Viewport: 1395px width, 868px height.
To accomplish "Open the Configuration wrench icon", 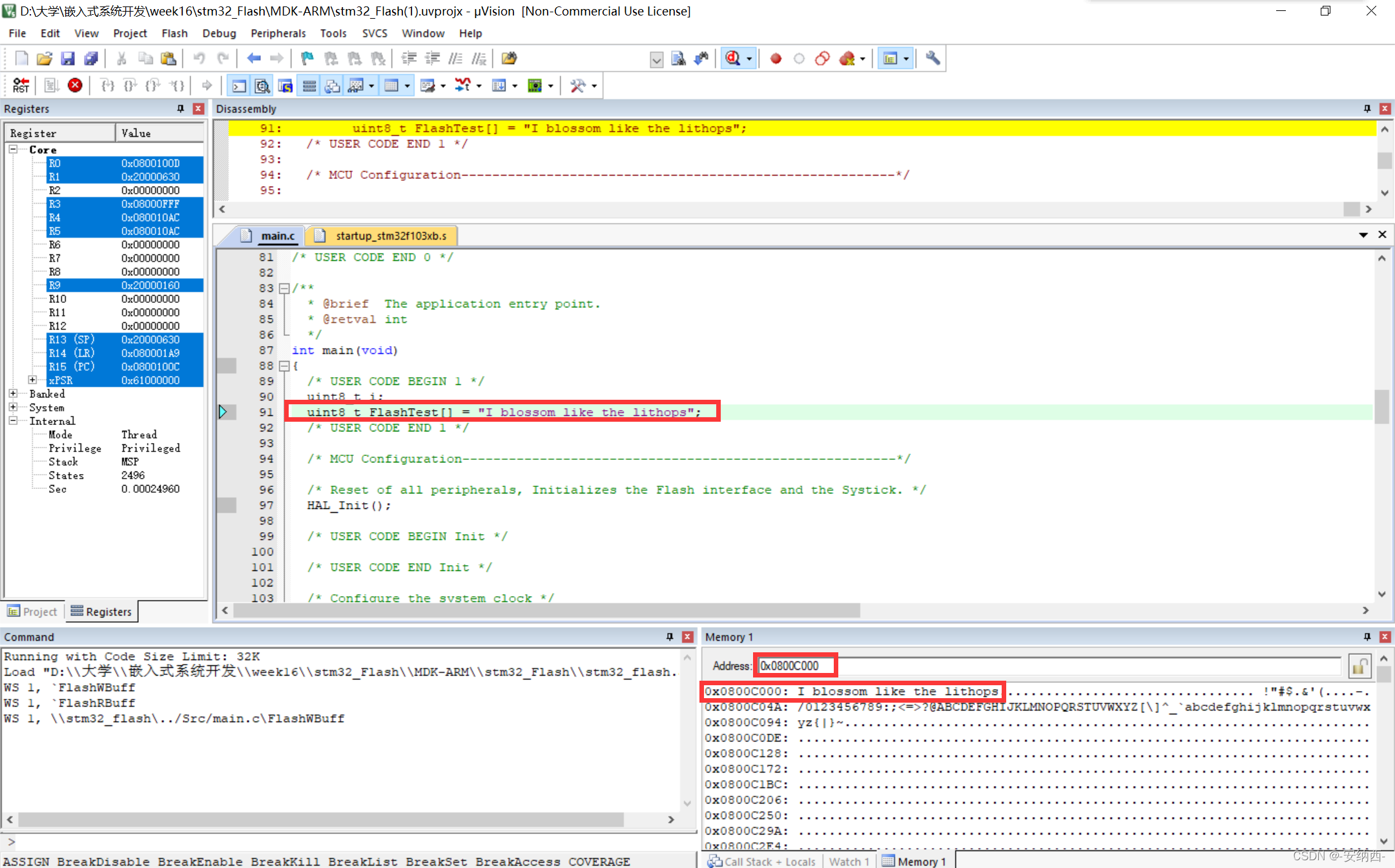I will tap(932, 59).
